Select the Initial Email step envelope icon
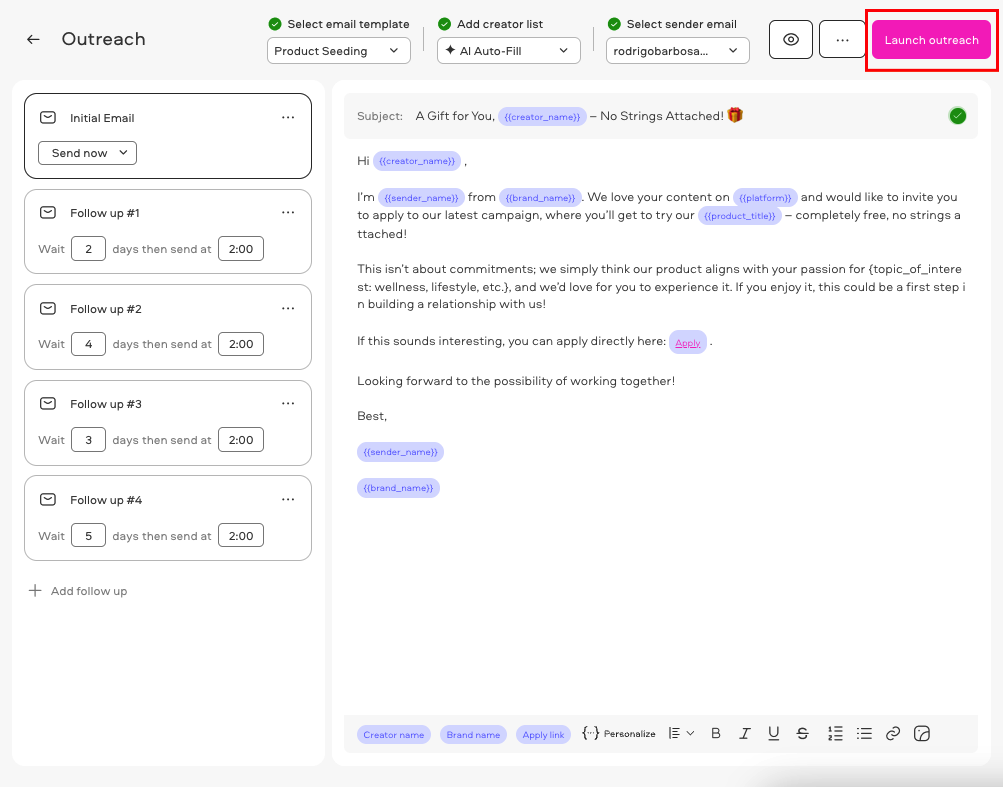The image size is (1003, 787). [x=48, y=117]
